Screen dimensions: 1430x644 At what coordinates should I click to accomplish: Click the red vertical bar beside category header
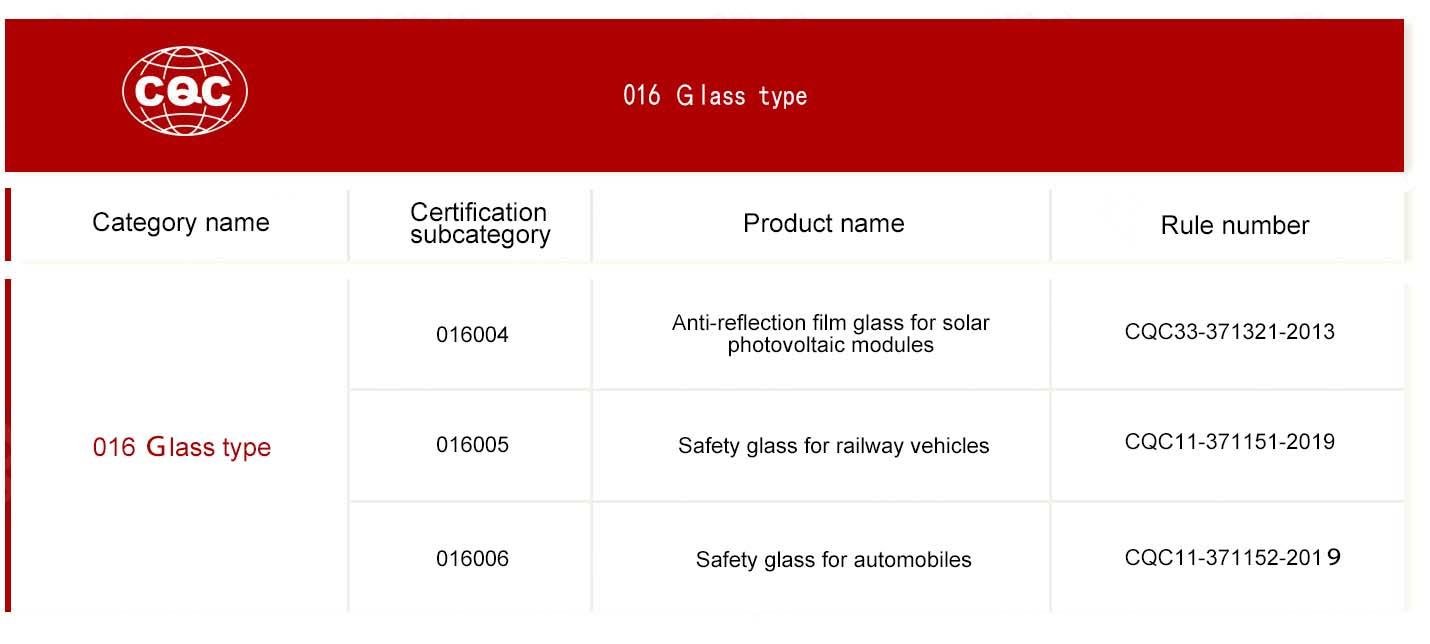[x=8, y=225]
